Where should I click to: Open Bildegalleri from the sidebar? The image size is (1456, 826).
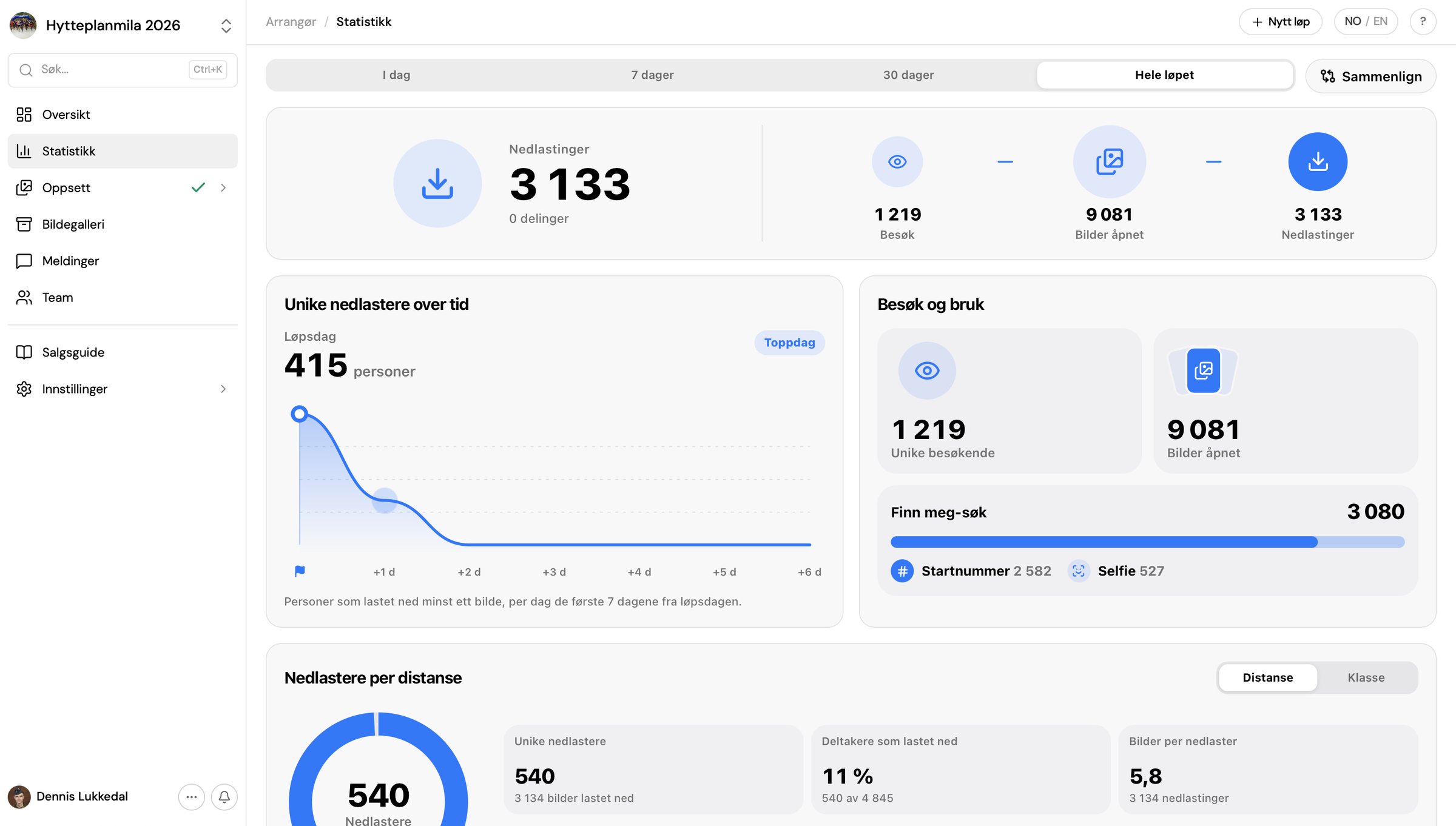[123, 224]
